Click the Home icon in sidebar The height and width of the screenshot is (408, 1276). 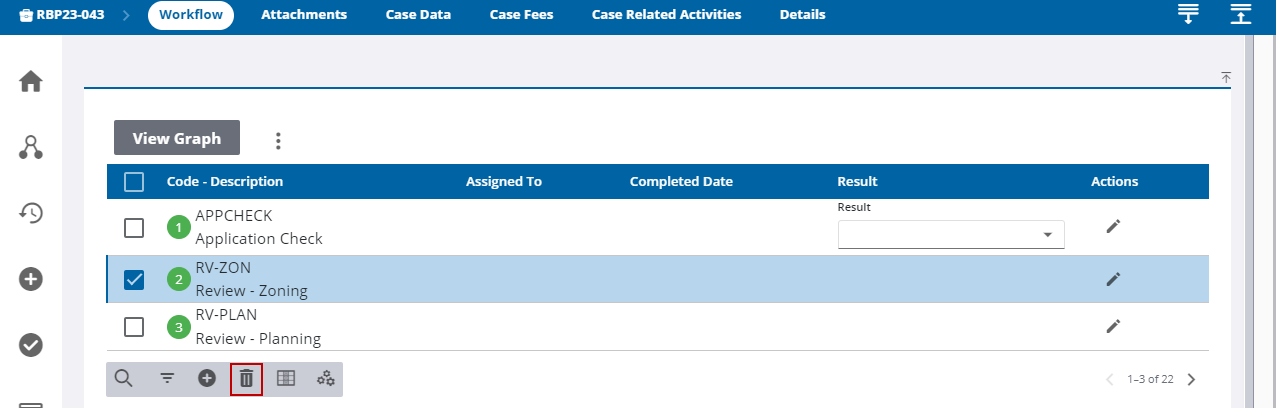[x=30, y=82]
